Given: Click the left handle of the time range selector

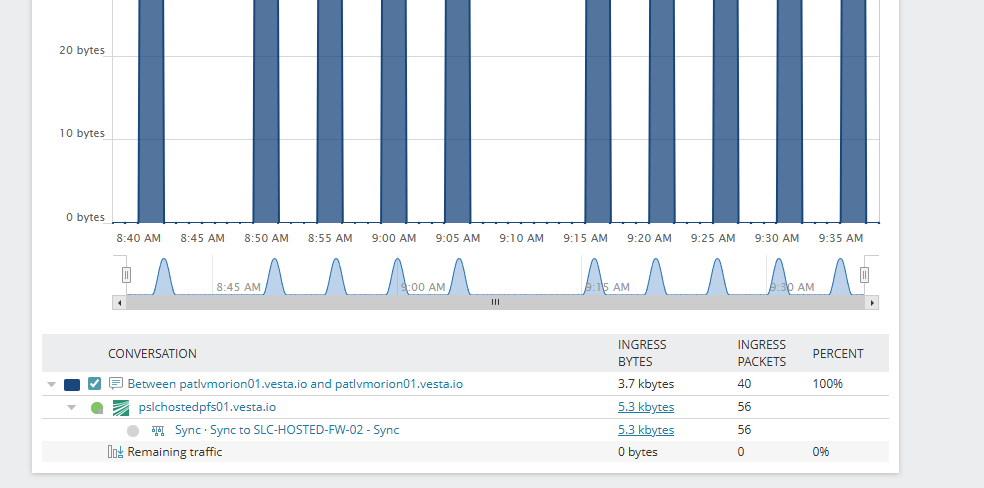Looking at the screenshot, I should point(126,275).
